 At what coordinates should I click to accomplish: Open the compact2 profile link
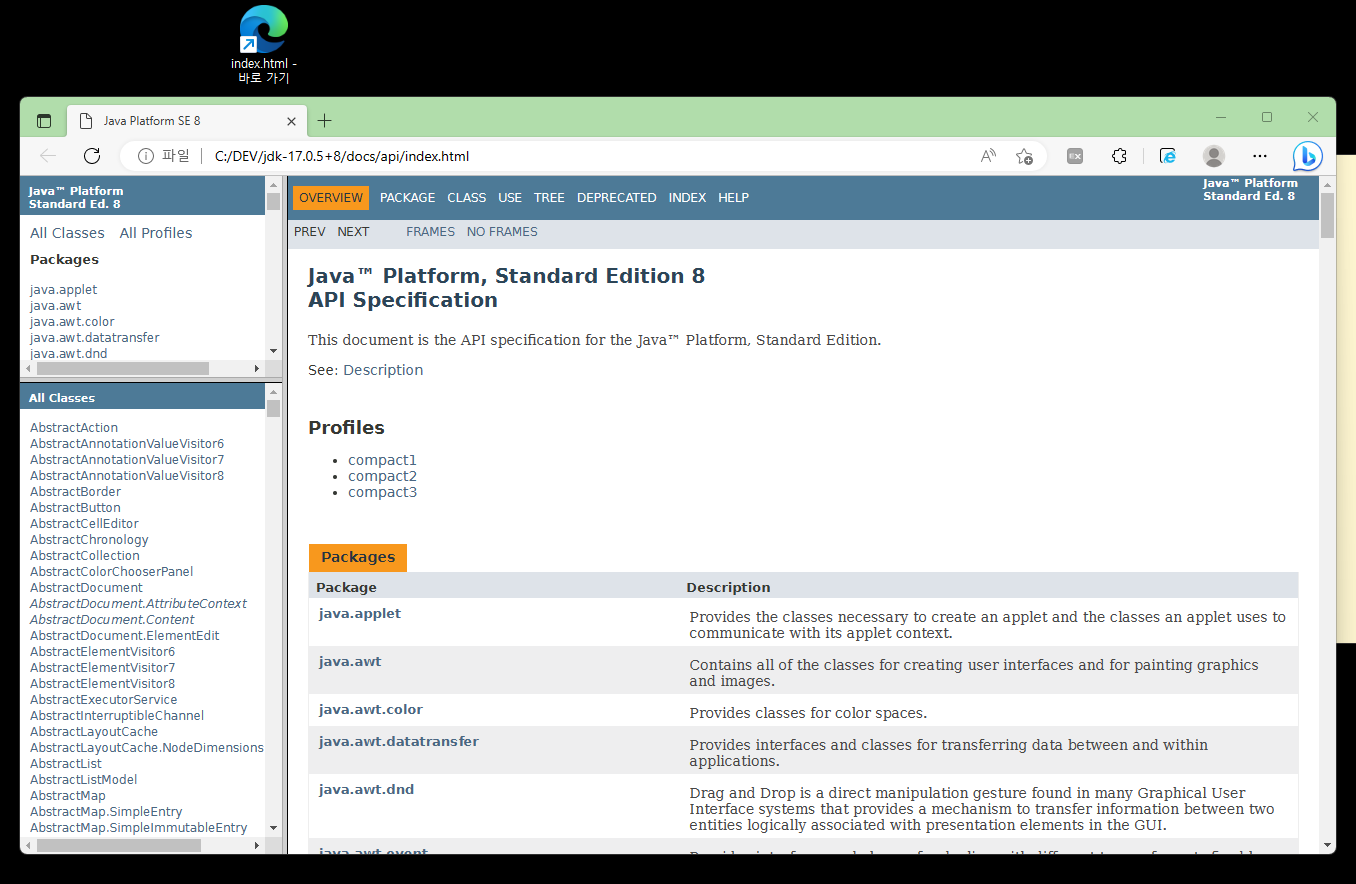point(382,476)
